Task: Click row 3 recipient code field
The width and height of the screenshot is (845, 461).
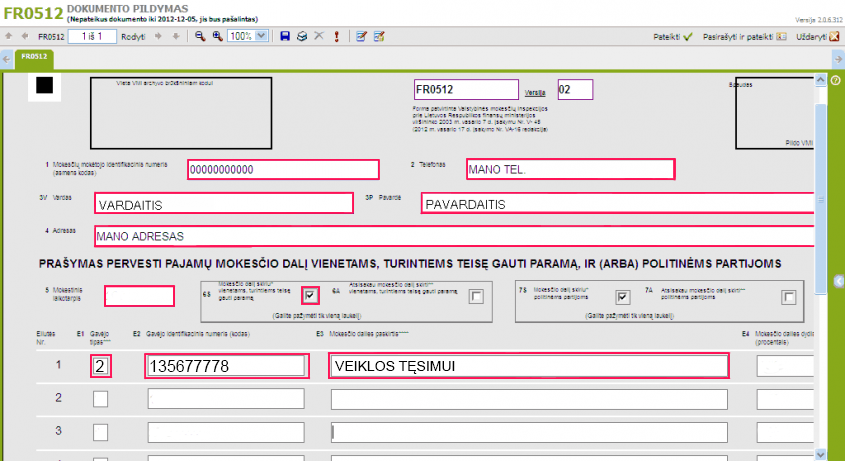Action: (x=226, y=432)
